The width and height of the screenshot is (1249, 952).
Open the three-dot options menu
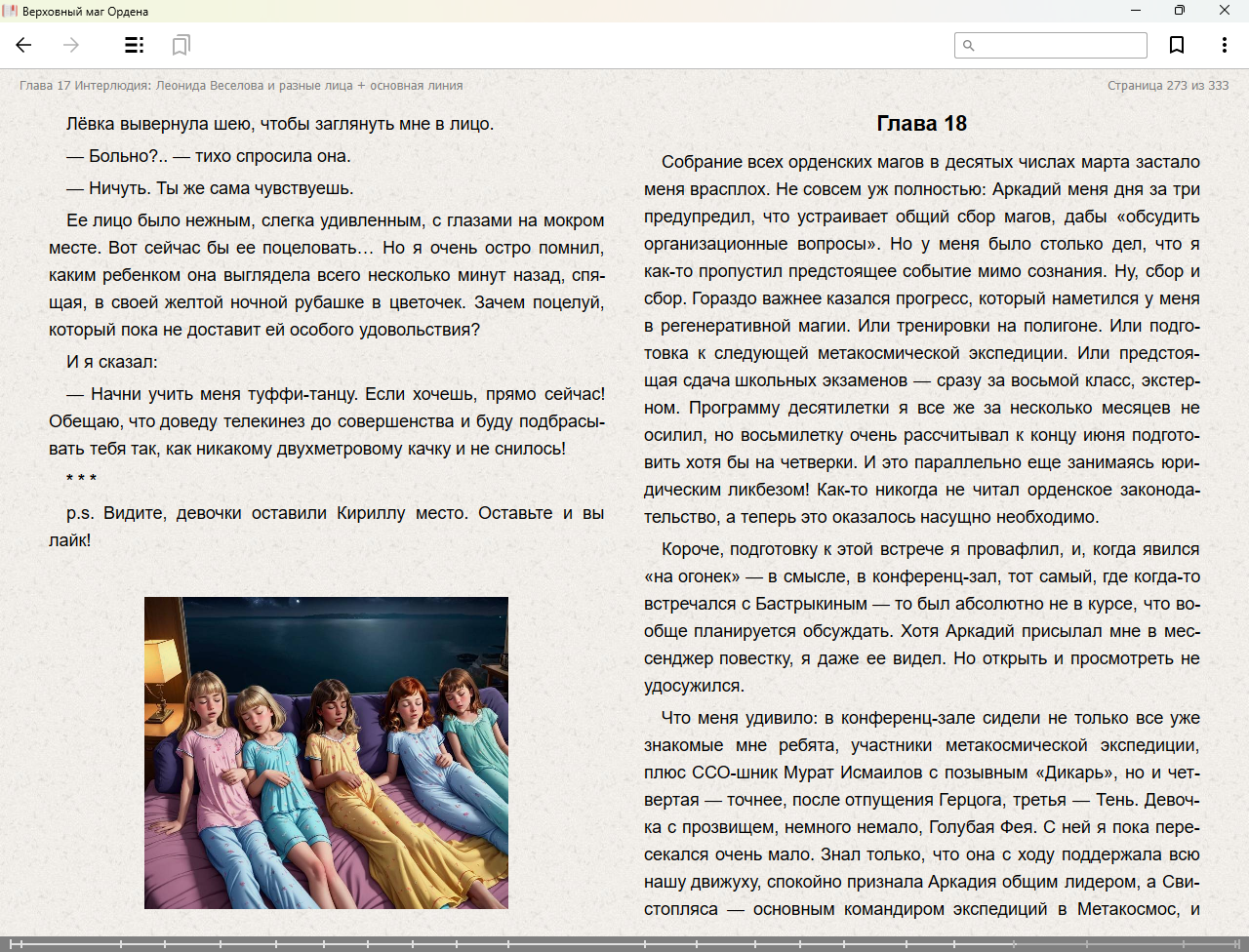pos(1224,45)
